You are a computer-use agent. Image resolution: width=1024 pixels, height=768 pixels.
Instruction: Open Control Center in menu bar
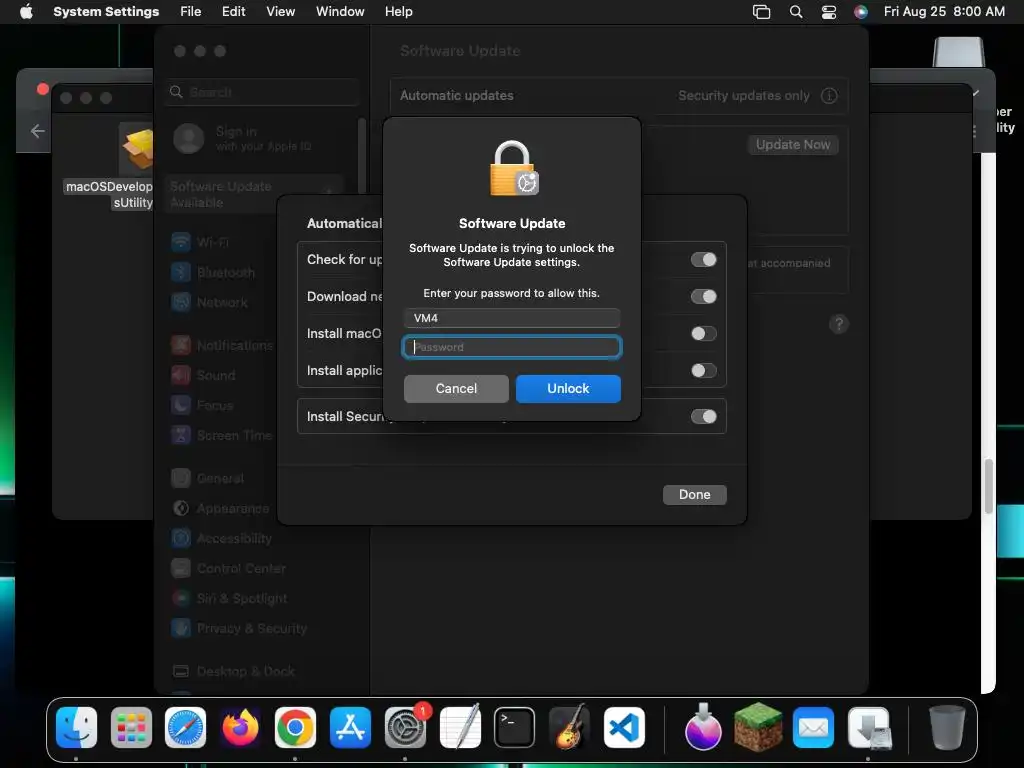pyautogui.click(x=829, y=12)
